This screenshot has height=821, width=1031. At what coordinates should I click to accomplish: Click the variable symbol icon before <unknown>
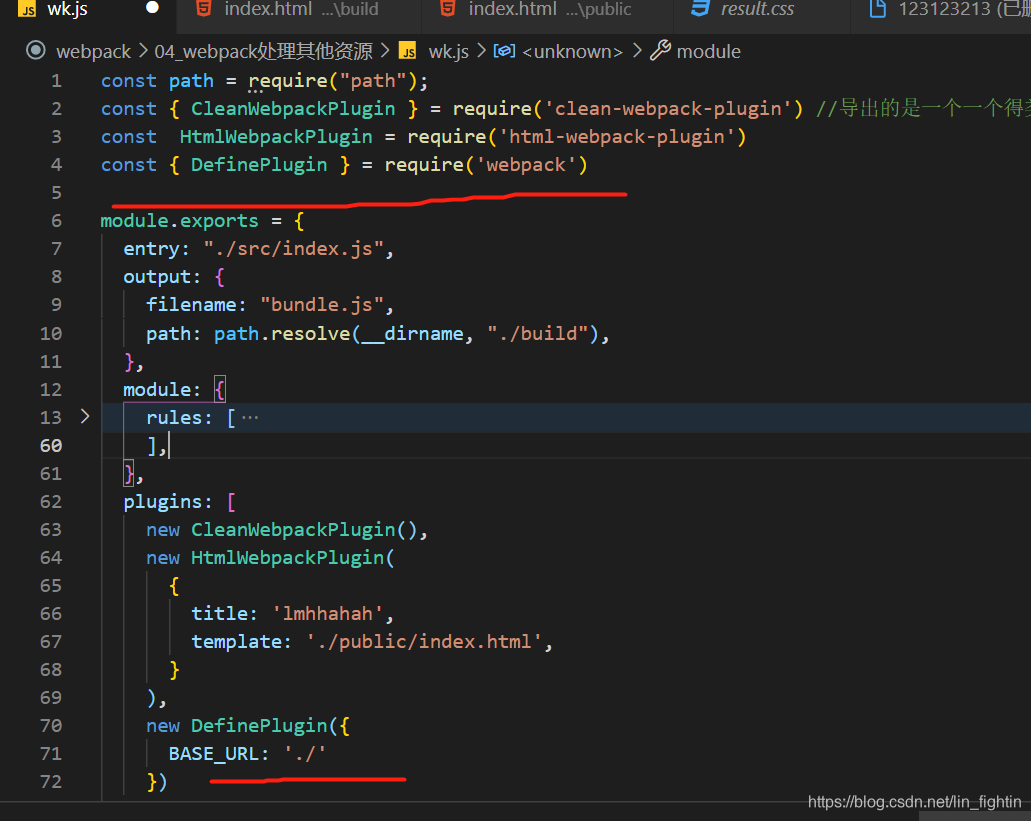(504, 51)
